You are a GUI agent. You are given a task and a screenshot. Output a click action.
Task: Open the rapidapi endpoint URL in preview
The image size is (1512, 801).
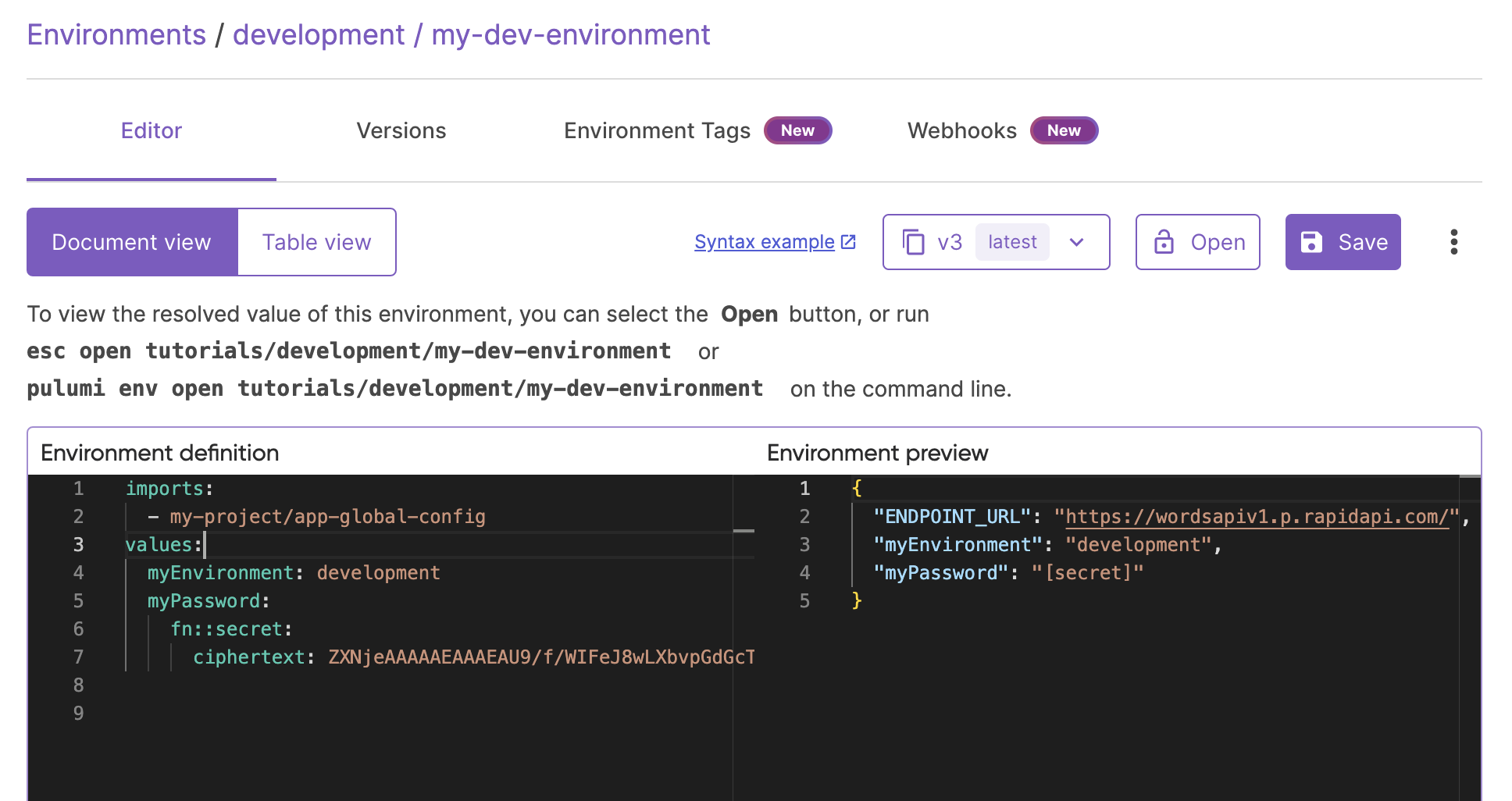click(x=1257, y=517)
